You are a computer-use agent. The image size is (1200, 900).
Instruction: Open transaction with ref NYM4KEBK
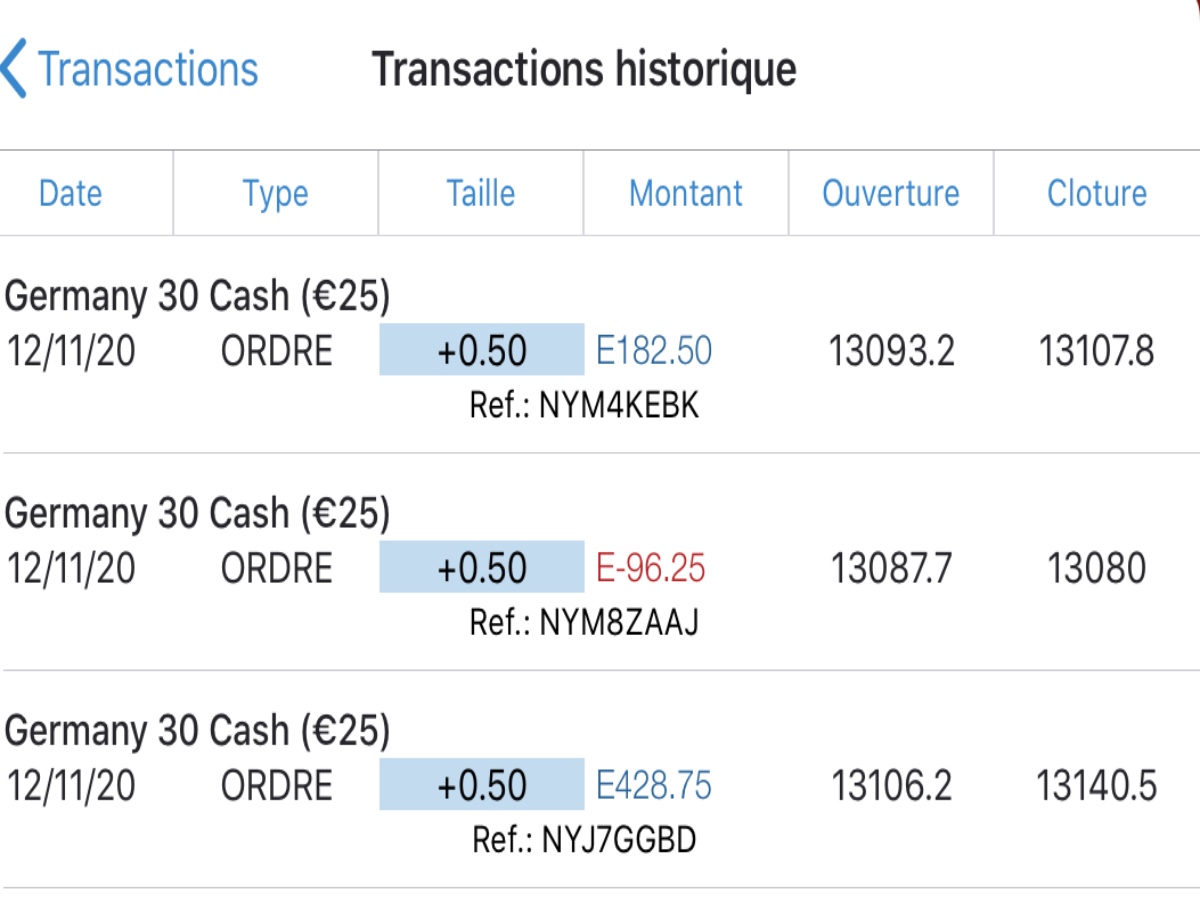point(584,406)
